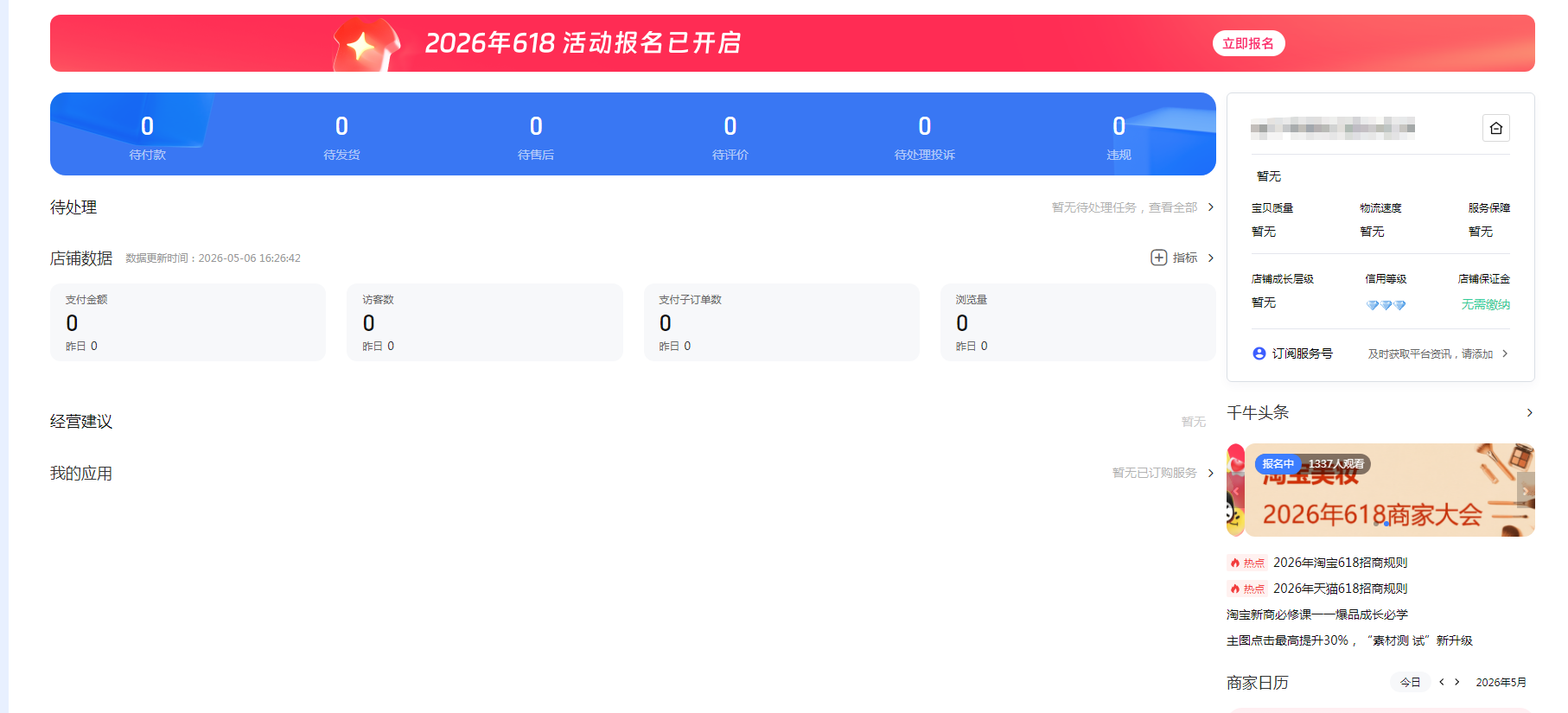Click the 经营建议 section heading
1568x713 pixels.
[81, 421]
